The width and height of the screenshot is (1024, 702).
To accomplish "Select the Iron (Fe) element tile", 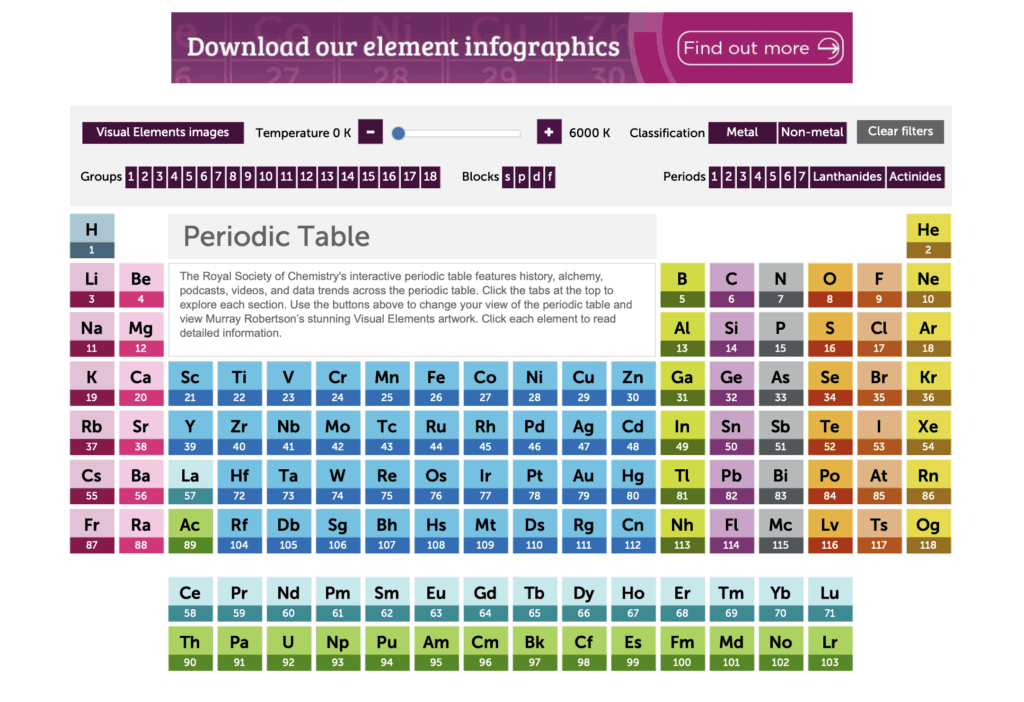I will coord(436,383).
